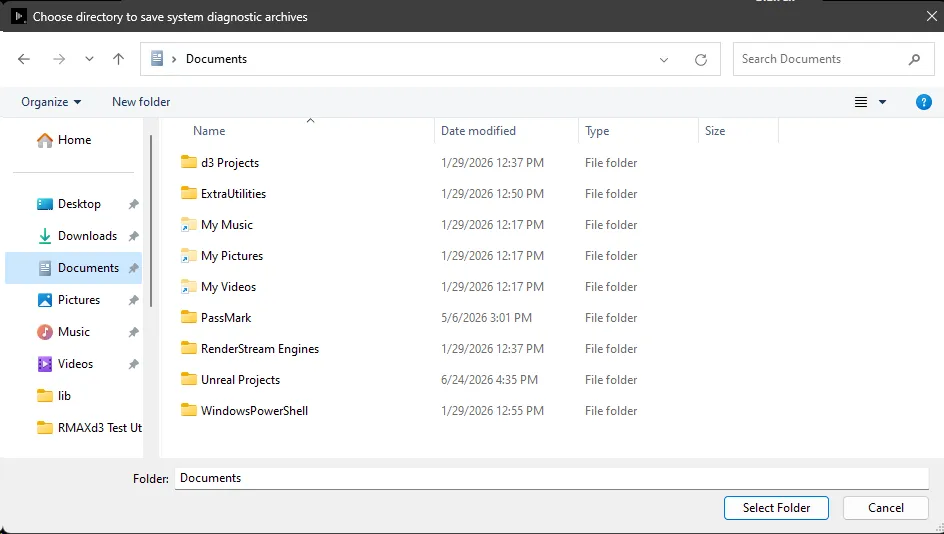Close the diagnostic archives dialog
This screenshot has height=534, width=944.
pyautogui.click(x=931, y=16)
